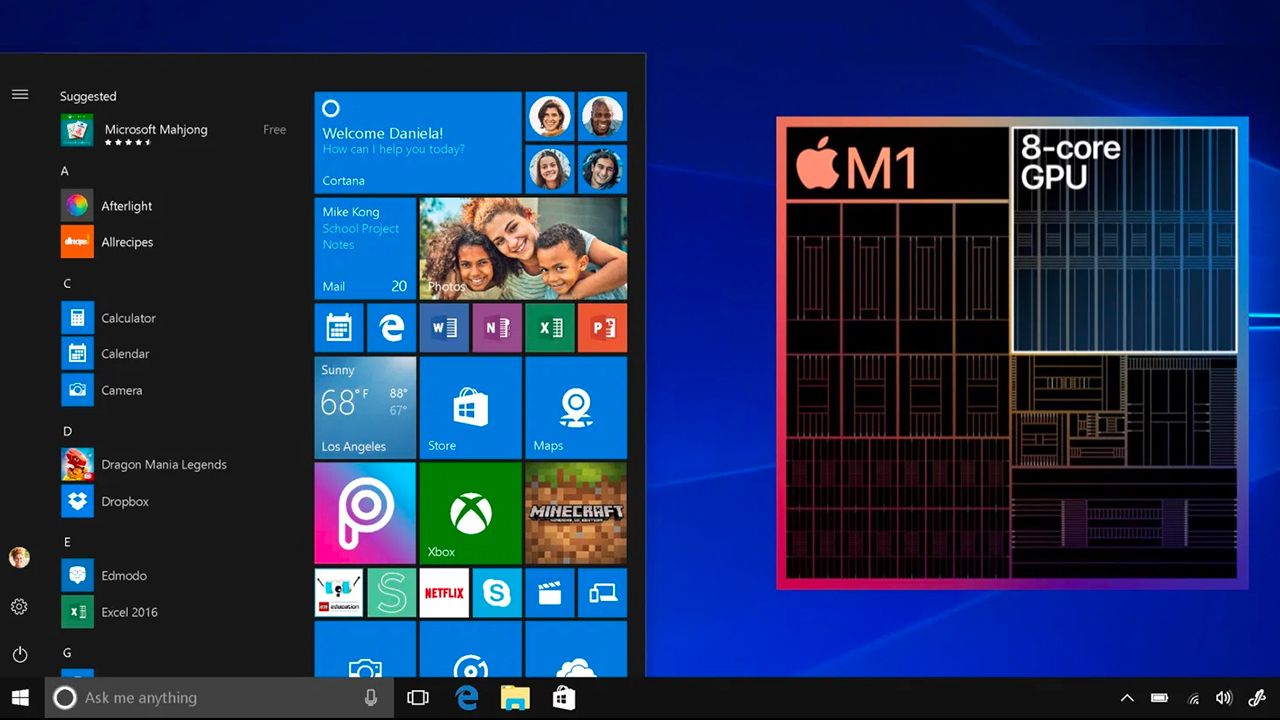Launch the Excel tile in the tile grid
This screenshot has width=1280, height=720.
click(x=550, y=328)
